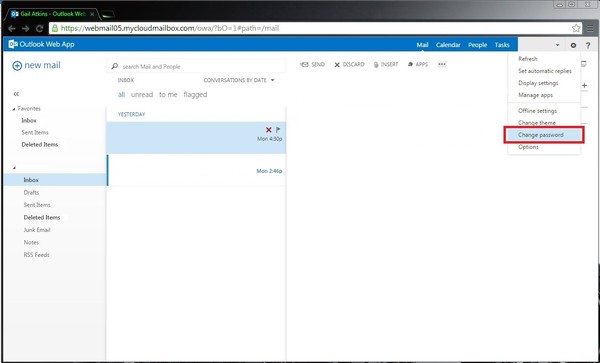Delete the selected message with red X
Image resolution: width=600 pixels, height=363 pixels.
[x=269, y=130]
